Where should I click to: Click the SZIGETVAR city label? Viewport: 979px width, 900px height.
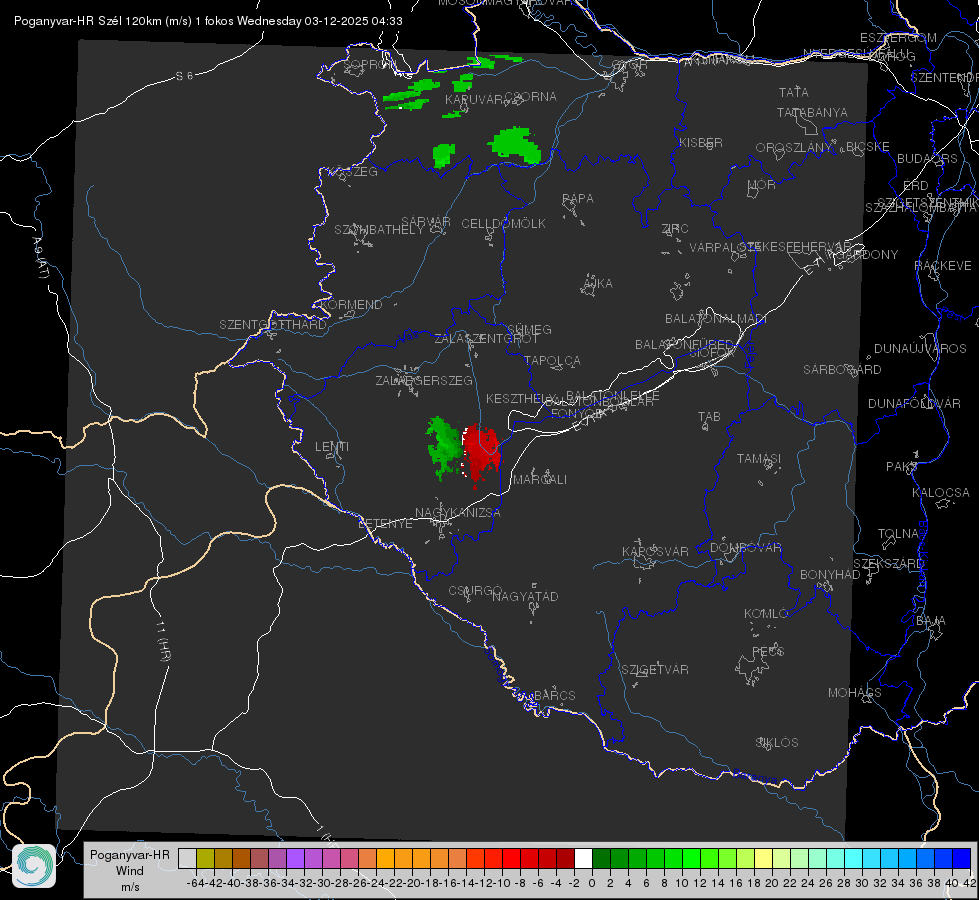[655, 670]
